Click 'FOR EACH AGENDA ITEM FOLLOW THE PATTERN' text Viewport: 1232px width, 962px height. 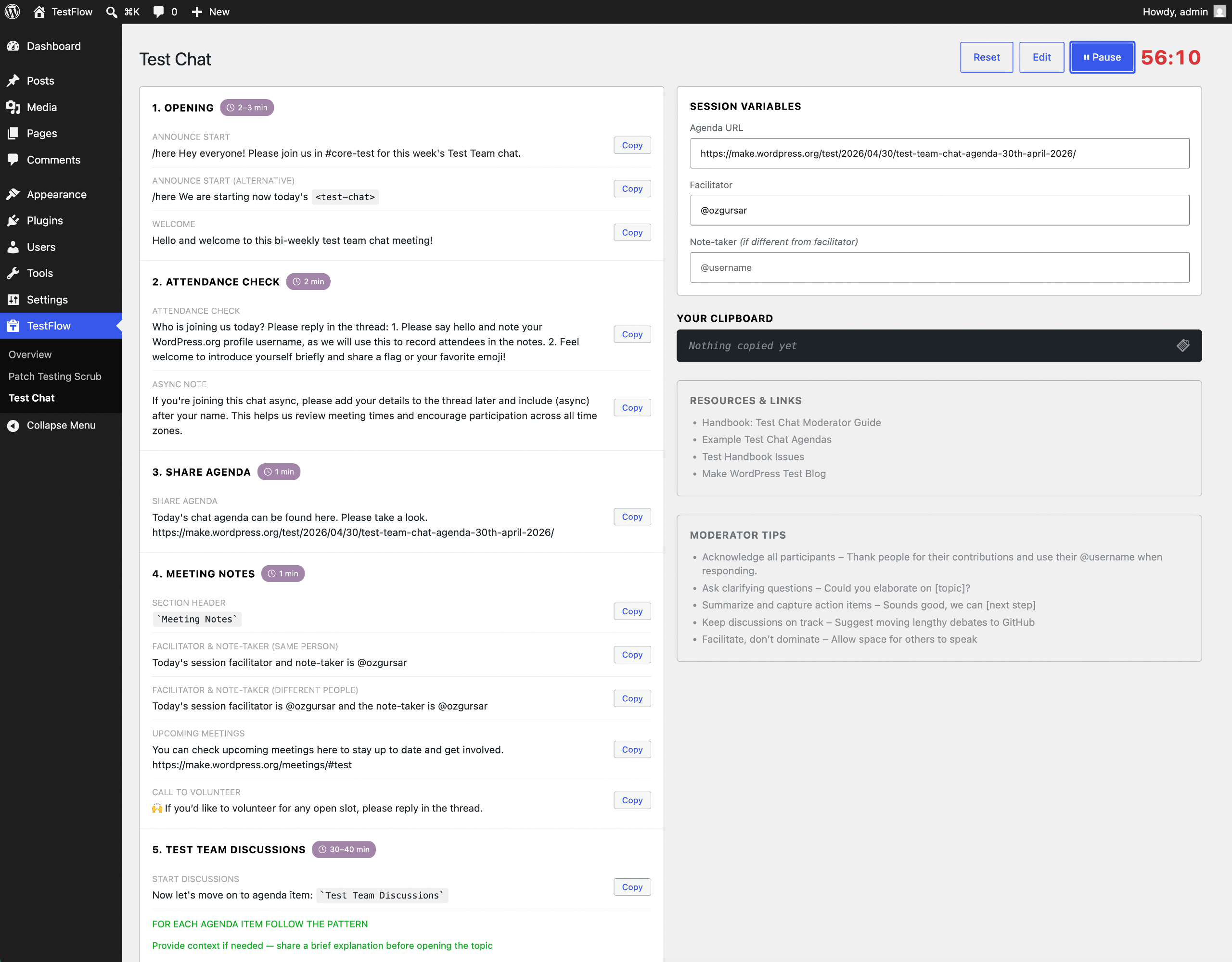(x=259, y=924)
